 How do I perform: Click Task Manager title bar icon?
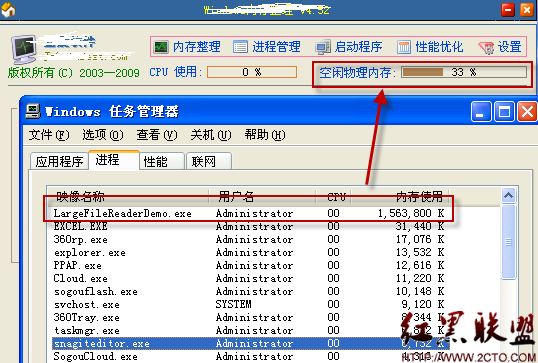[33, 111]
